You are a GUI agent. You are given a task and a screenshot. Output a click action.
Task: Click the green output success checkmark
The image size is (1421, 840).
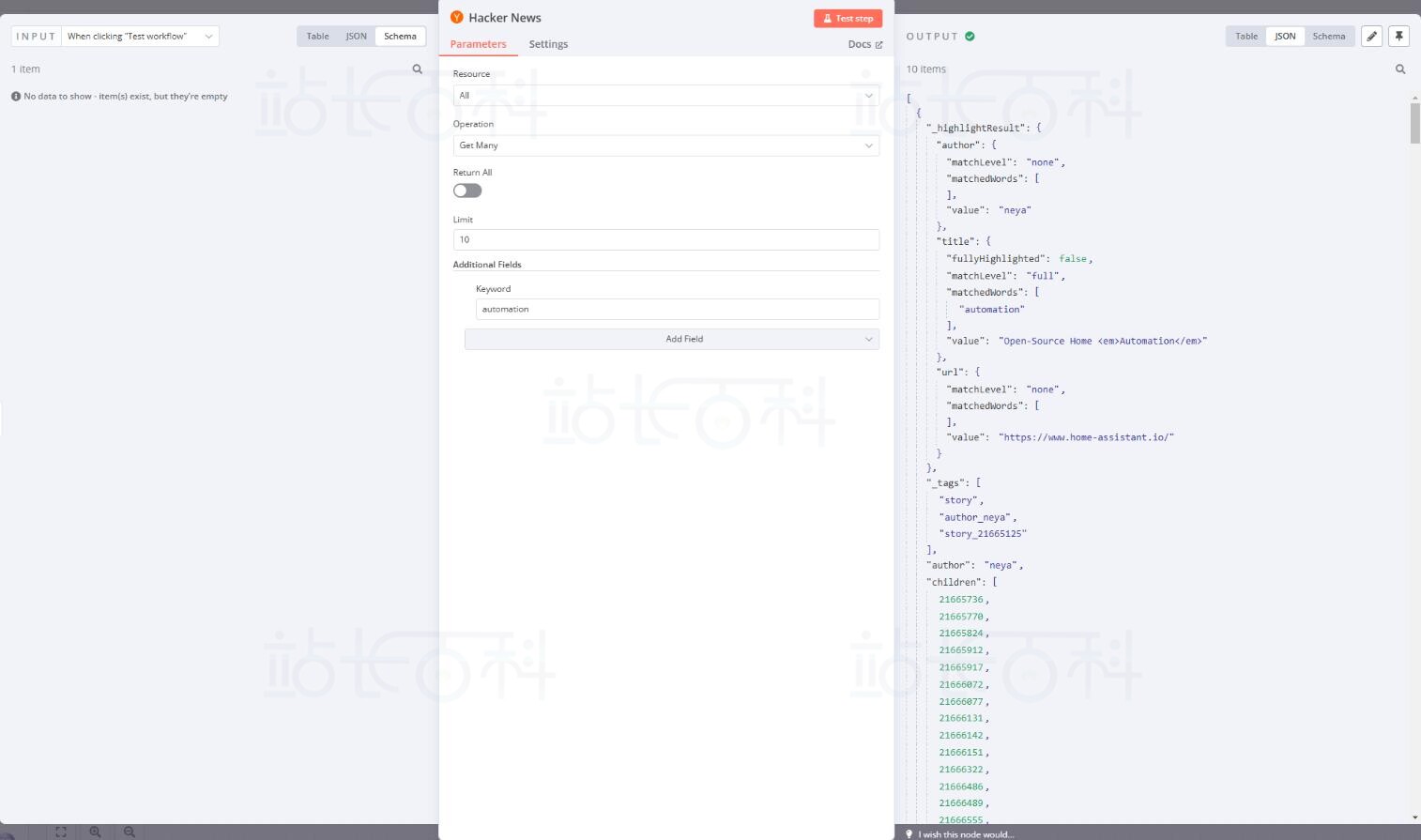[970, 37]
